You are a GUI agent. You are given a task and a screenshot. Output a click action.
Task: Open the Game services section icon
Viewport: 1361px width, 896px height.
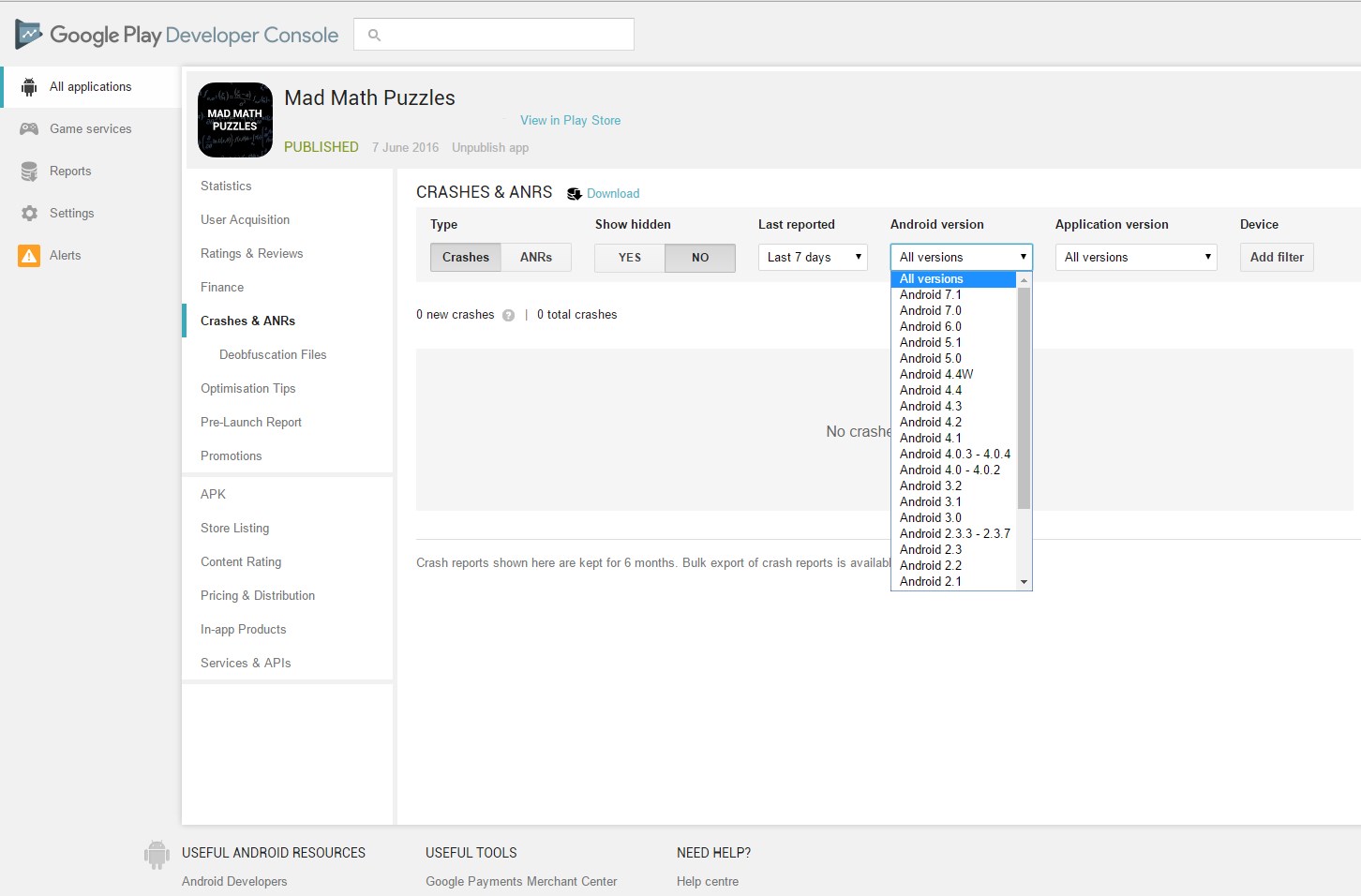point(29,128)
